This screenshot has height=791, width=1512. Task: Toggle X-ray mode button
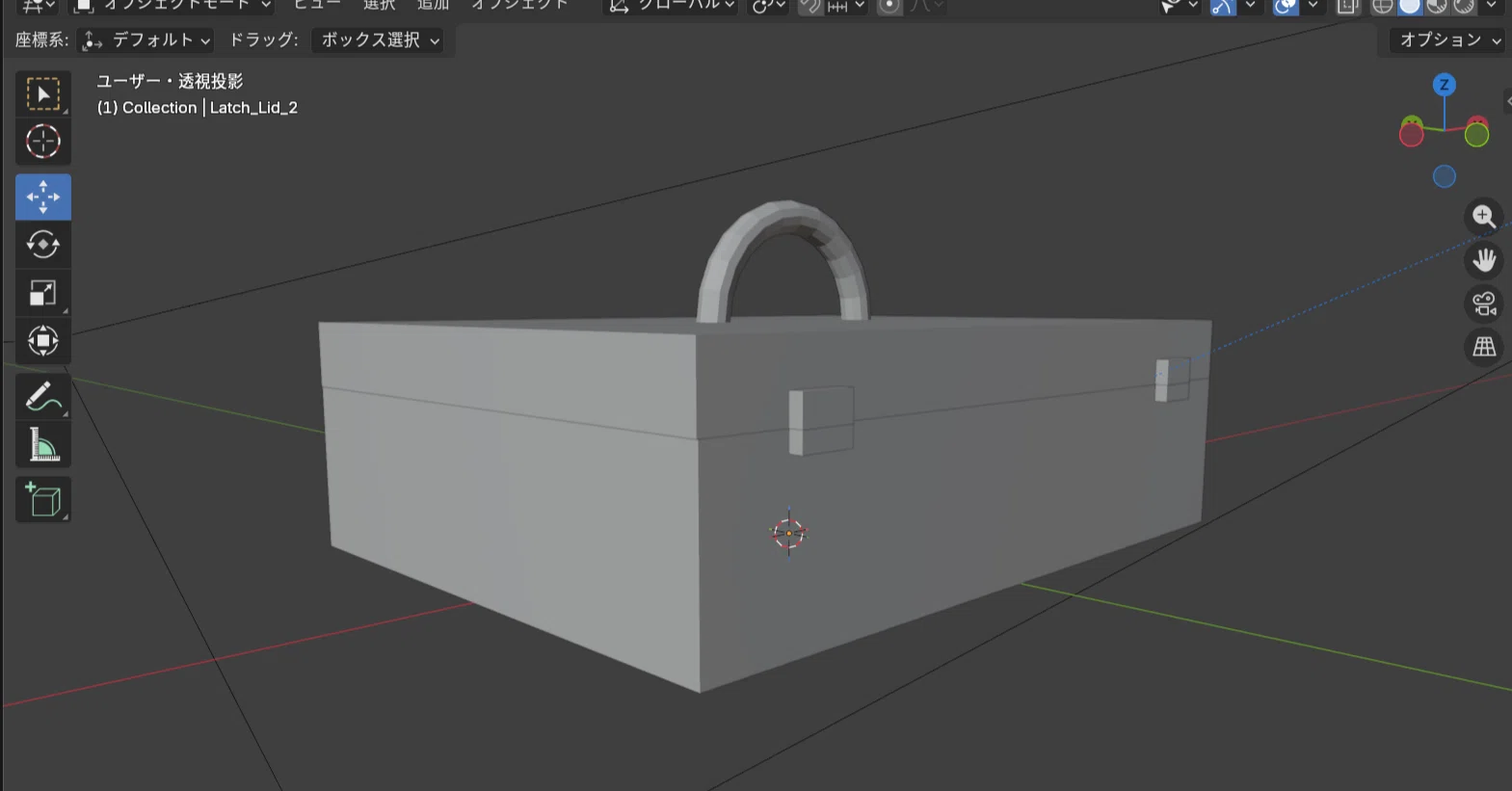(x=1347, y=6)
